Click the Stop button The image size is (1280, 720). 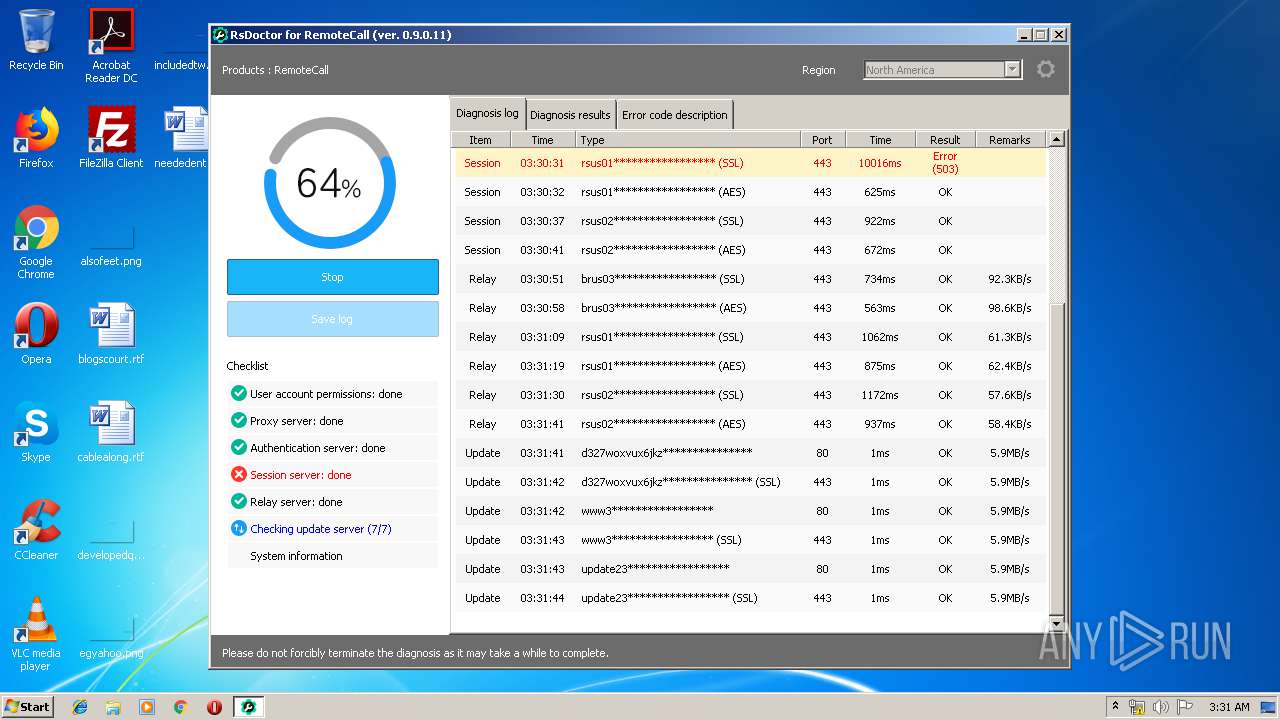[333, 277]
